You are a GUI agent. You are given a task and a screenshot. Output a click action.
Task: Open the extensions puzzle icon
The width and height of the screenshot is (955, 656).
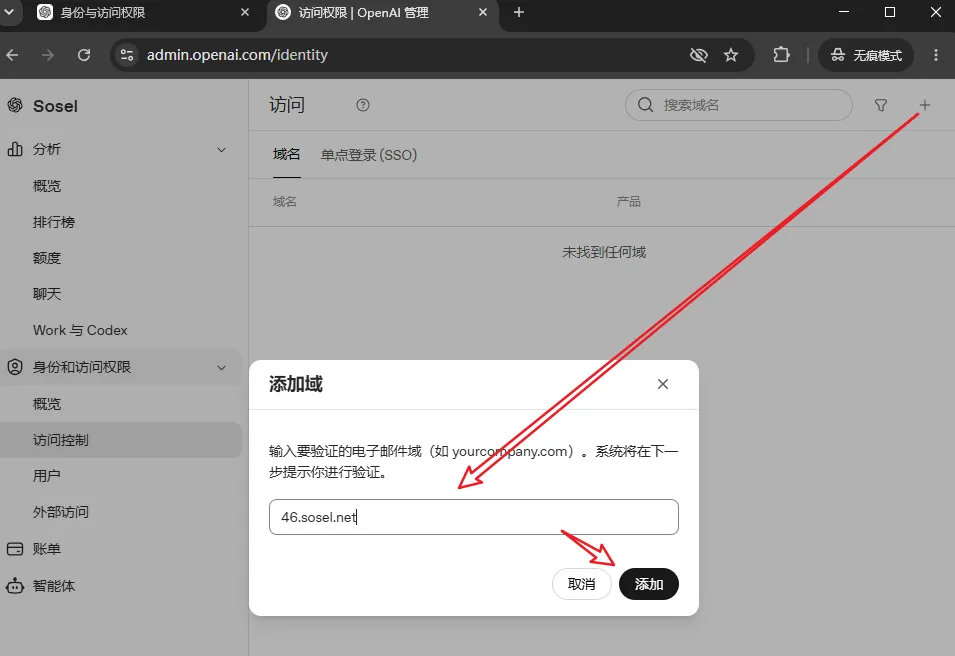pos(781,55)
